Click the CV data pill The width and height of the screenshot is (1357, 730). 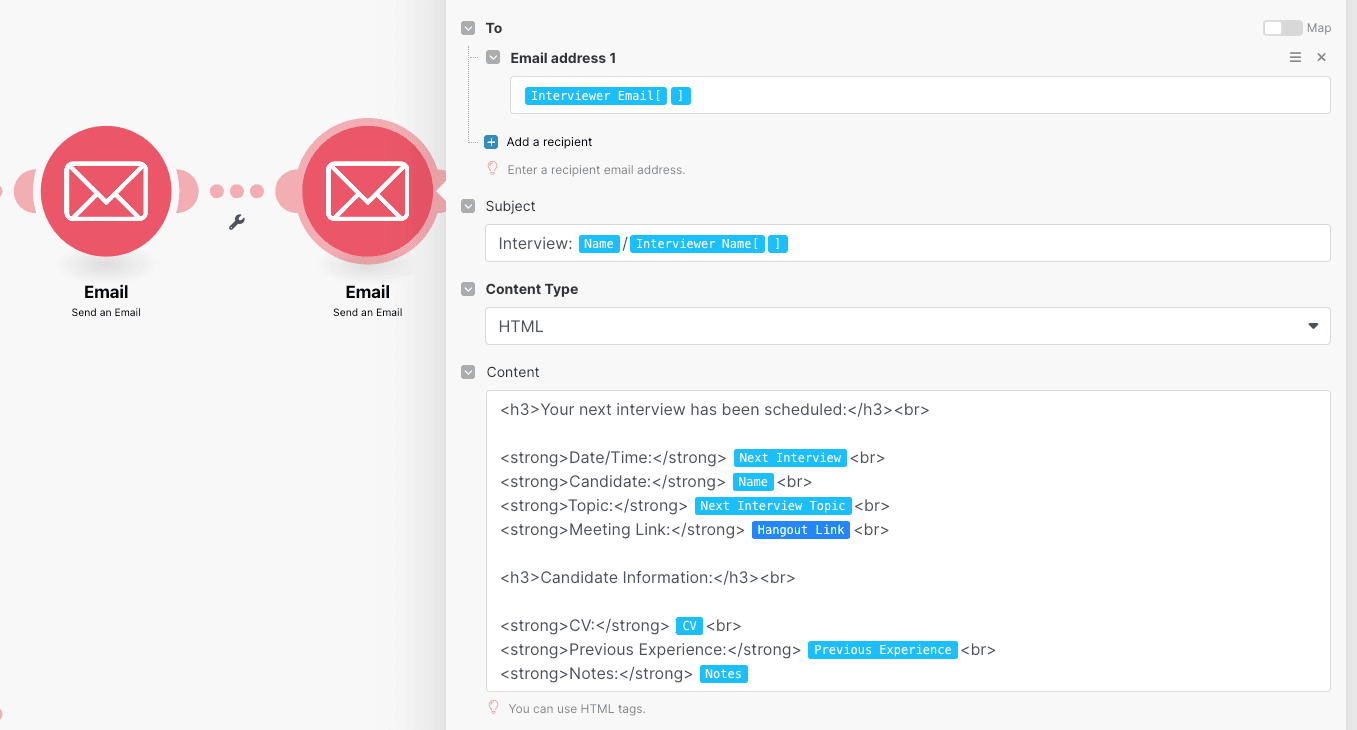689,625
